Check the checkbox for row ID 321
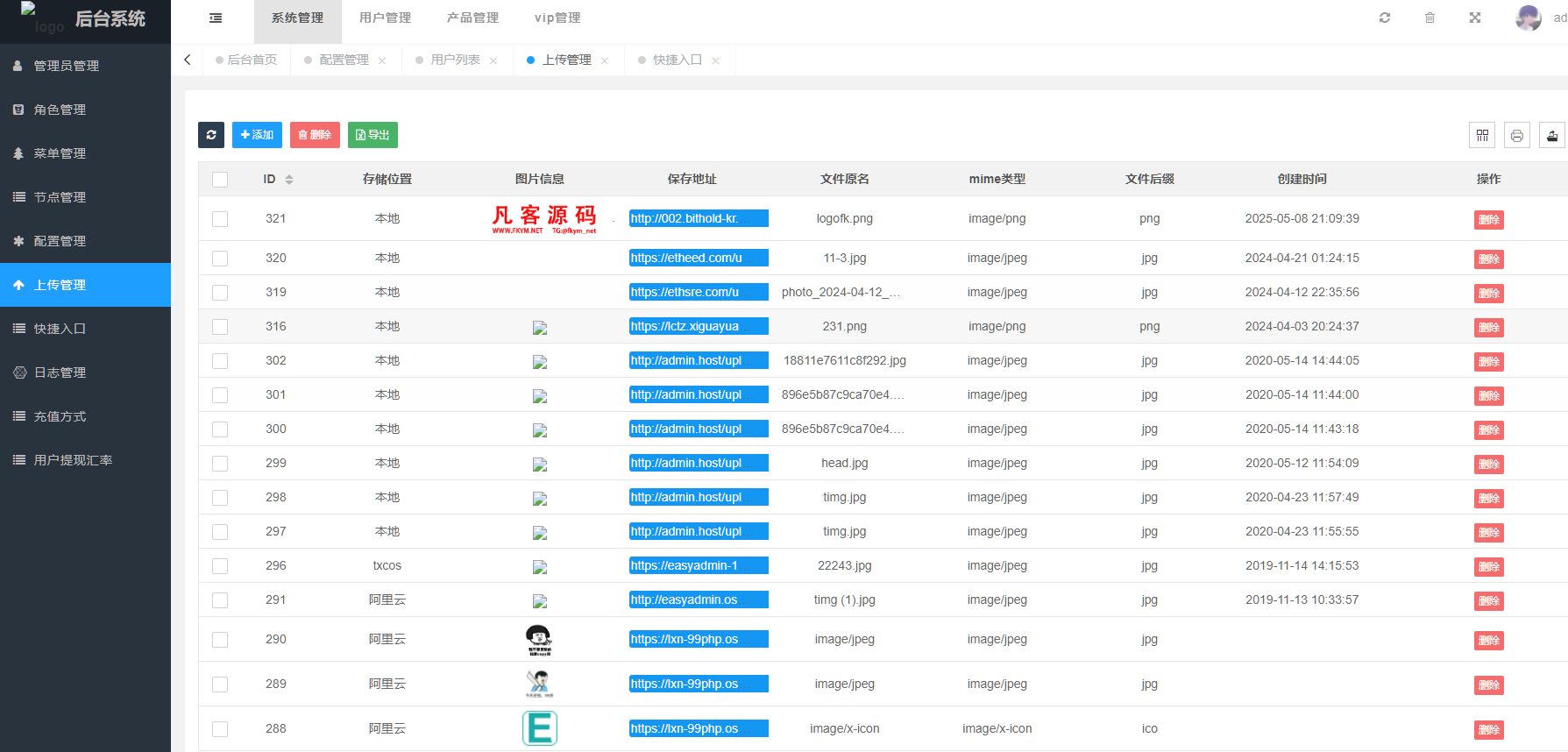This screenshot has height=752, width=1568. click(220, 219)
